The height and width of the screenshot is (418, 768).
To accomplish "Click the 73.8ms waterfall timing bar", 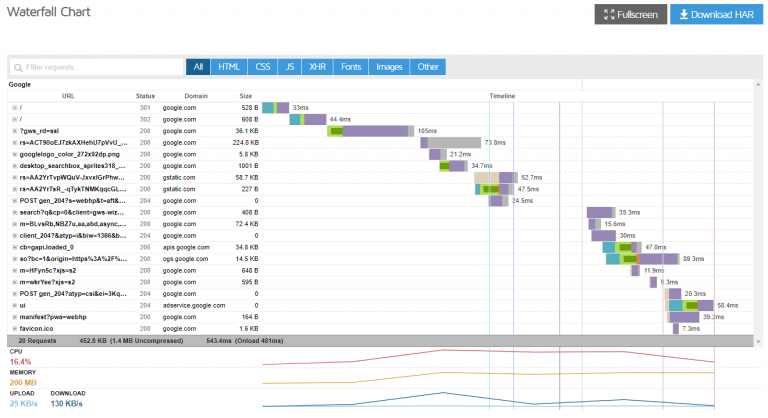I will (448, 143).
